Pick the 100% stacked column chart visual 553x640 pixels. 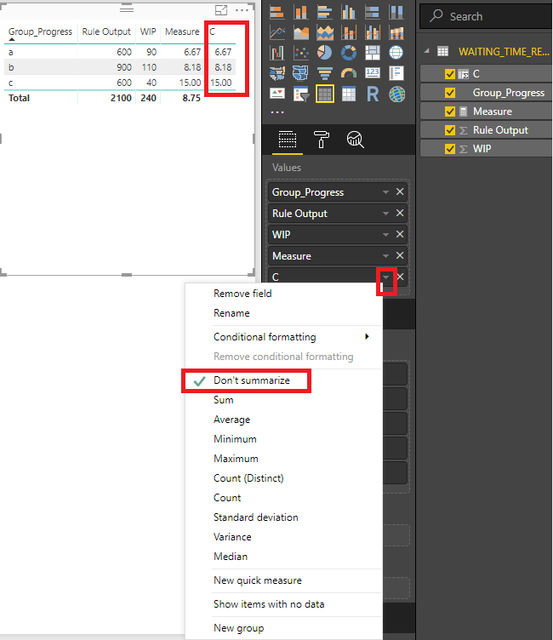(396, 12)
